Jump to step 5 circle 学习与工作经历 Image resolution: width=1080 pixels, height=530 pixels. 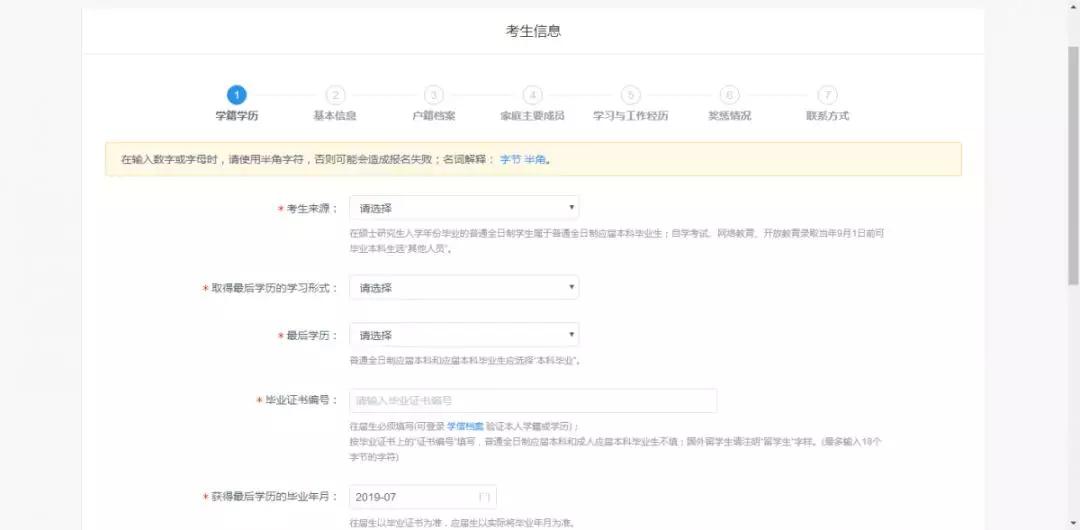click(630, 95)
